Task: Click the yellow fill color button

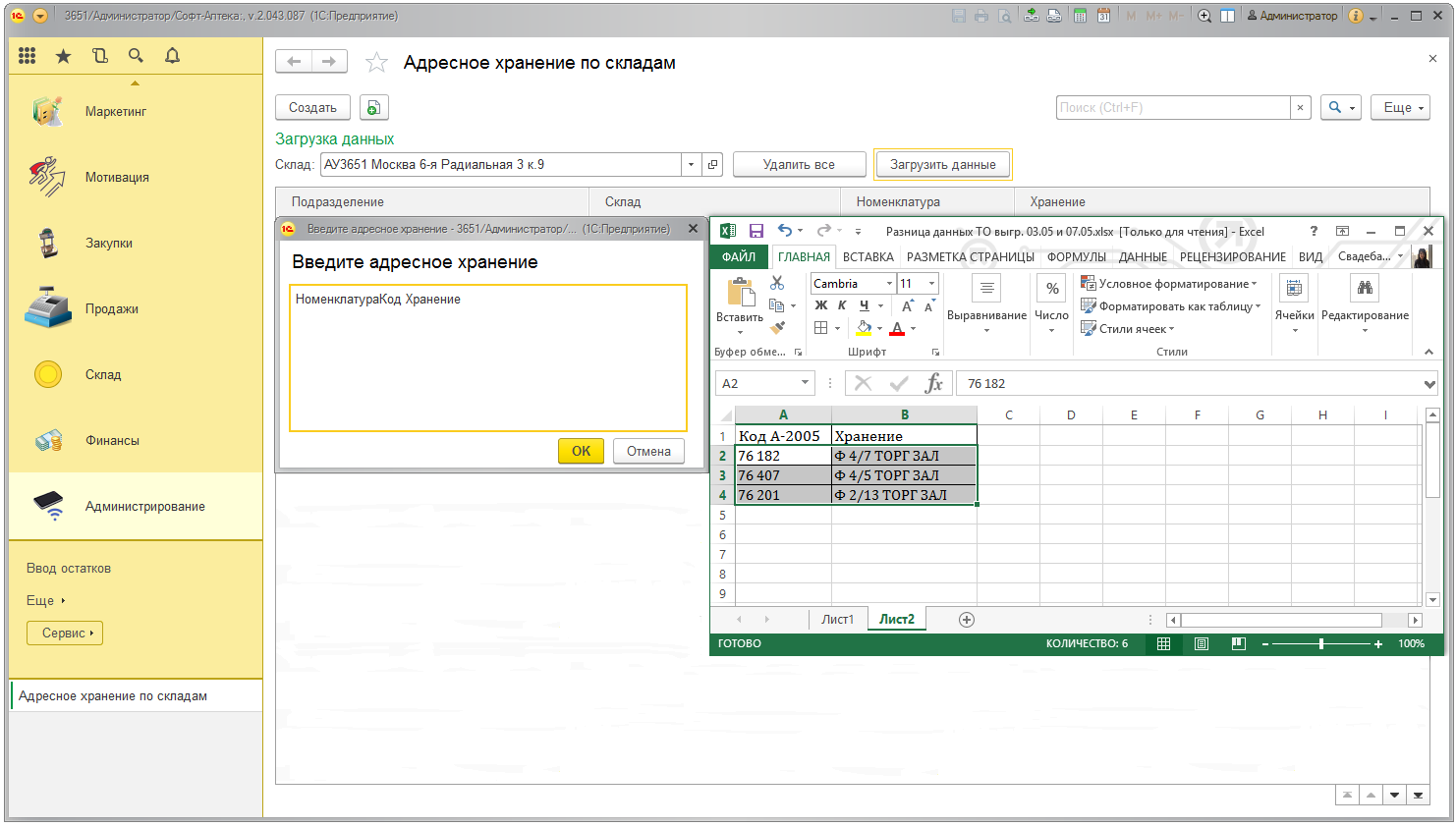Action: click(x=864, y=328)
